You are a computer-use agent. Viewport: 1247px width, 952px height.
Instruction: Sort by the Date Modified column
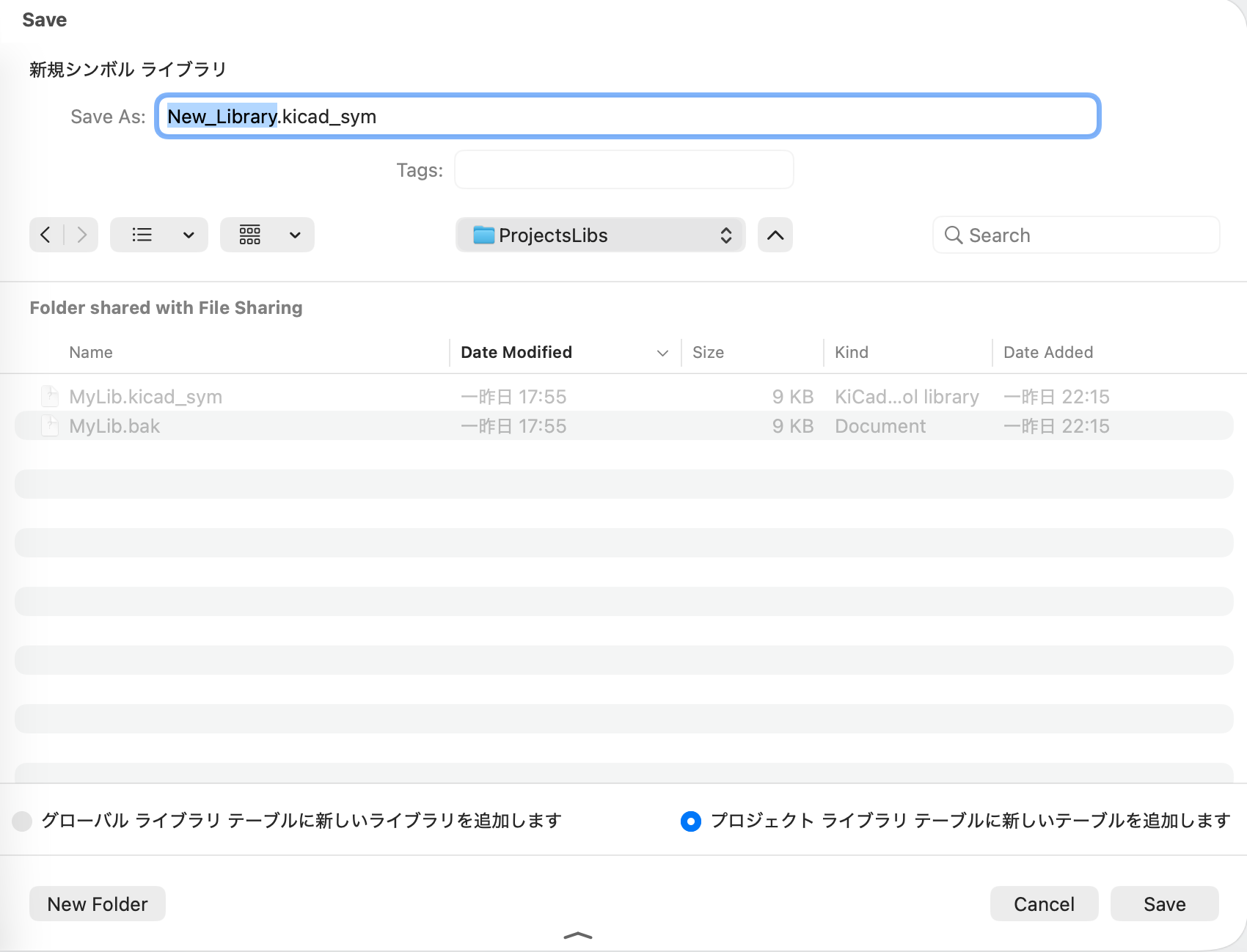tap(516, 352)
